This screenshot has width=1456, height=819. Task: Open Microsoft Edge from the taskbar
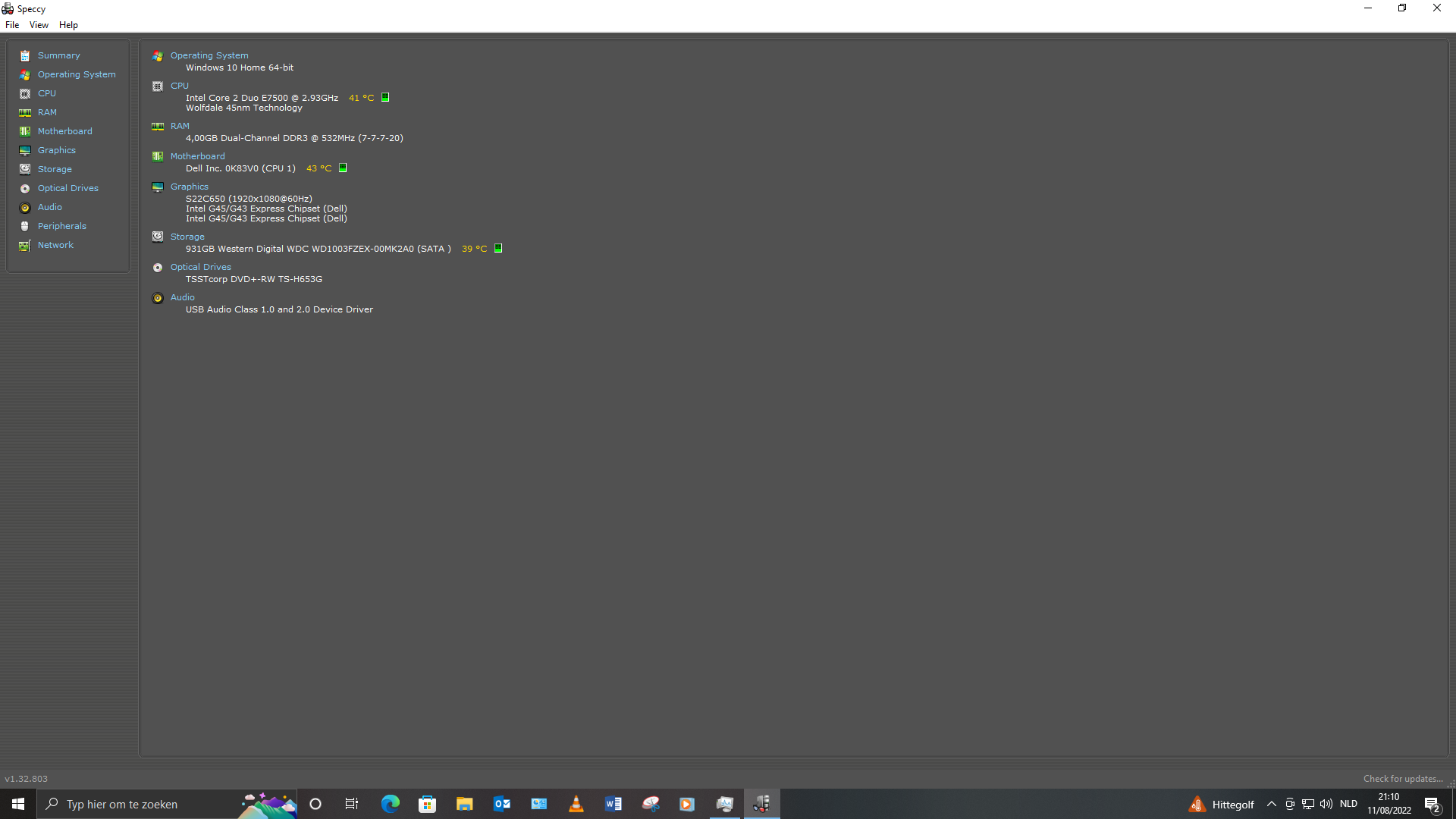(x=390, y=804)
